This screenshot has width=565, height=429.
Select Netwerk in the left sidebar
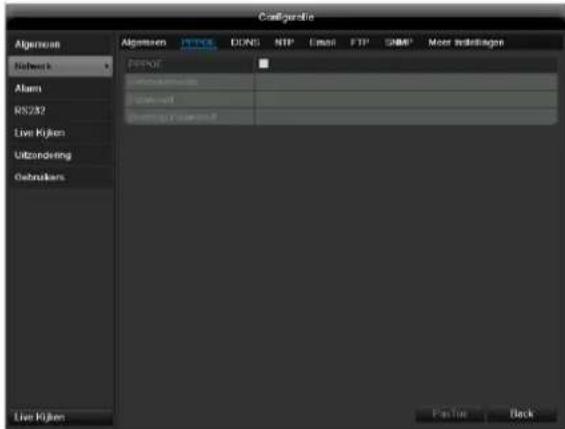tap(60, 66)
